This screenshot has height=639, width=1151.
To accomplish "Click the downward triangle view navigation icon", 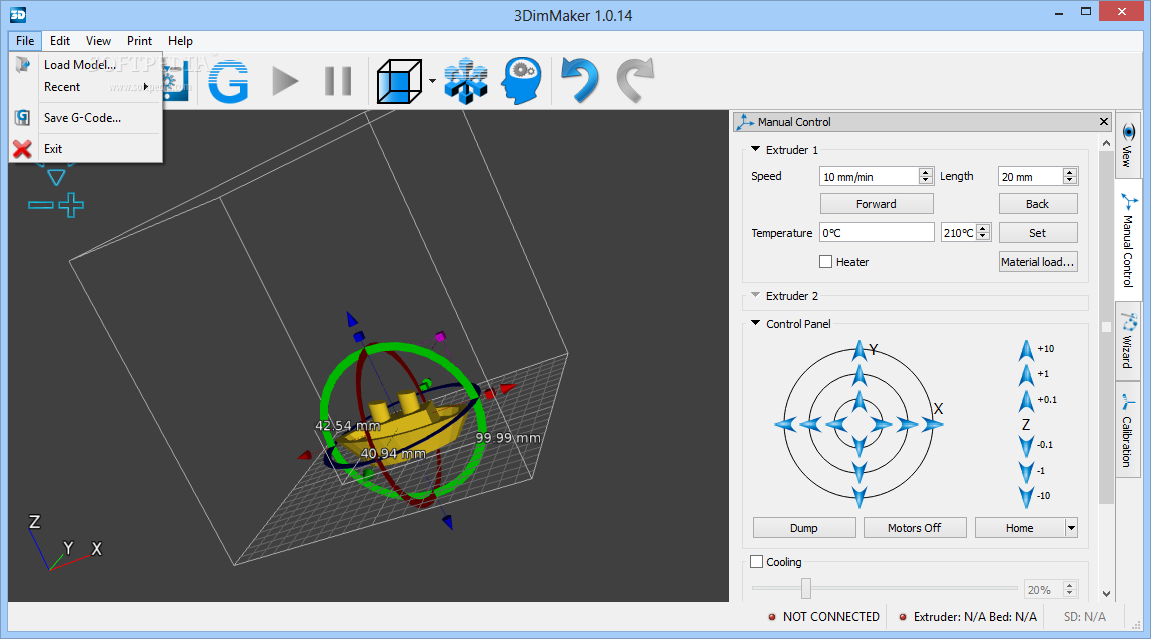I will coord(56,178).
